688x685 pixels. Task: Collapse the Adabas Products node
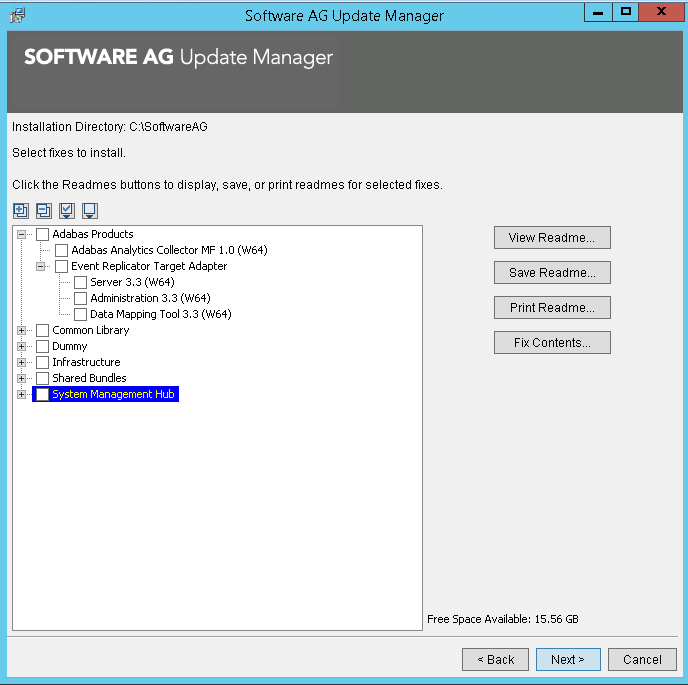point(22,234)
